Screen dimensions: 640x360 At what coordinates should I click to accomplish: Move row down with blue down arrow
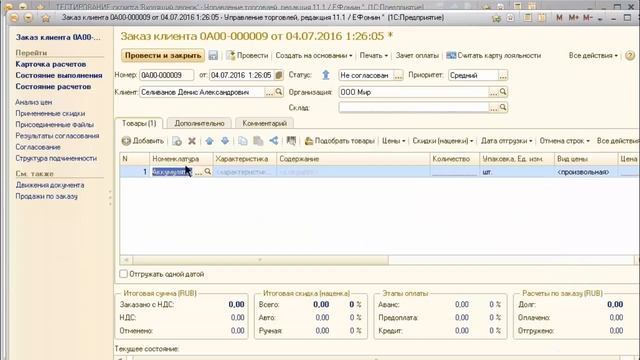coord(225,141)
